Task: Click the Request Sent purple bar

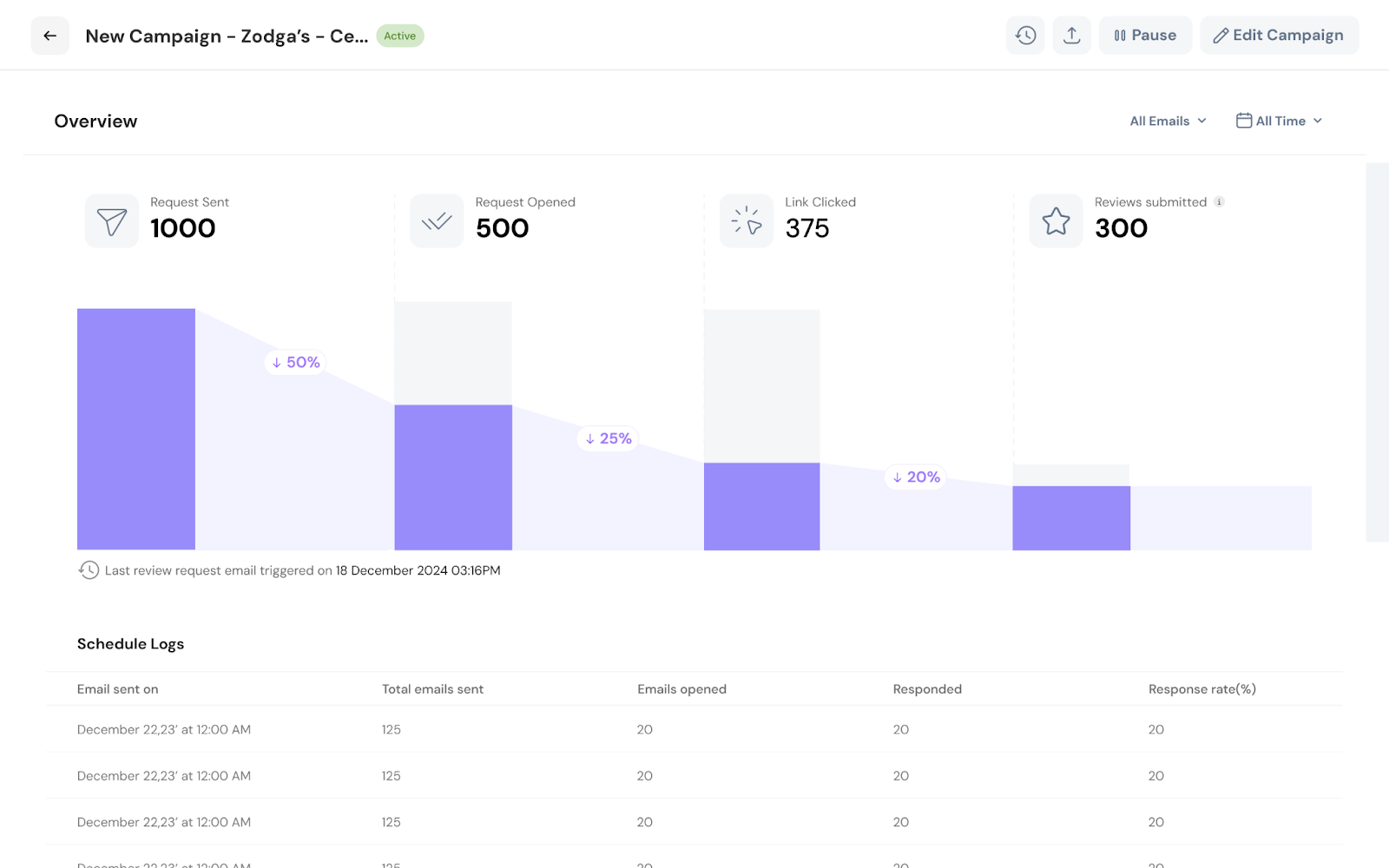Action: point(136,429)
